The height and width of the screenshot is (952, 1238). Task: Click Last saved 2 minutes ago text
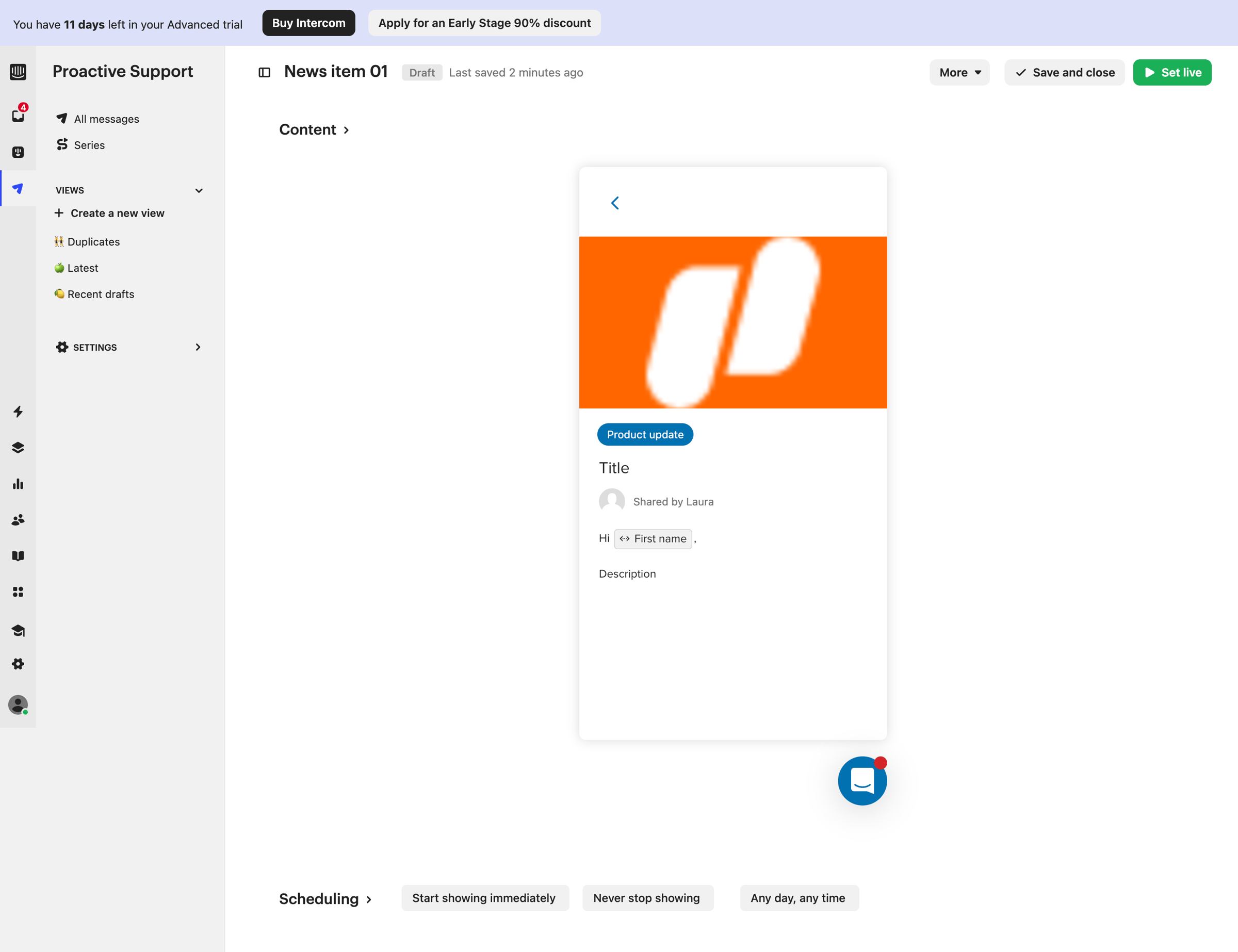click(x=516, y=73)
